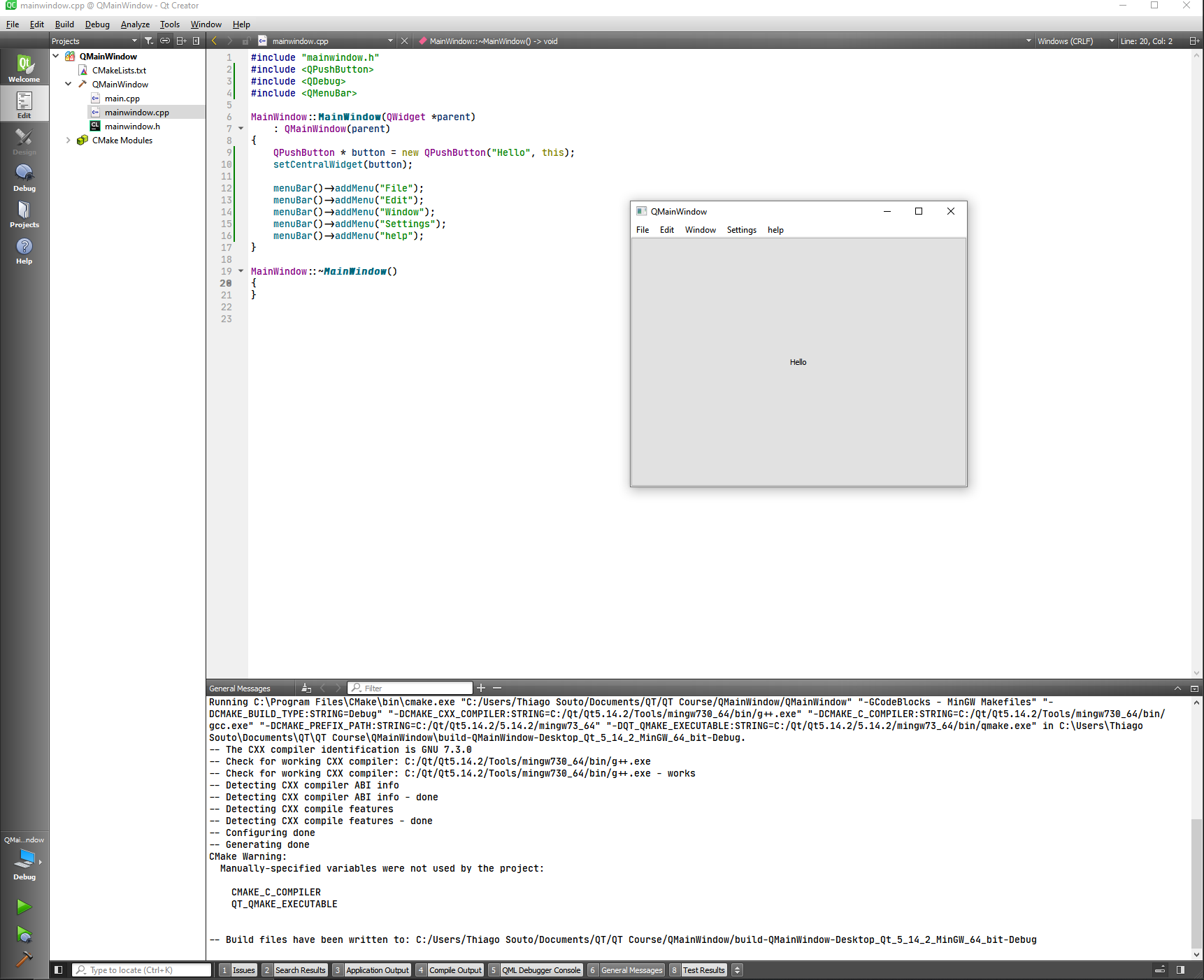Viewport: 1204px width, 980px height.
Task: Open the Search Results tab
Action: (295, 970)
